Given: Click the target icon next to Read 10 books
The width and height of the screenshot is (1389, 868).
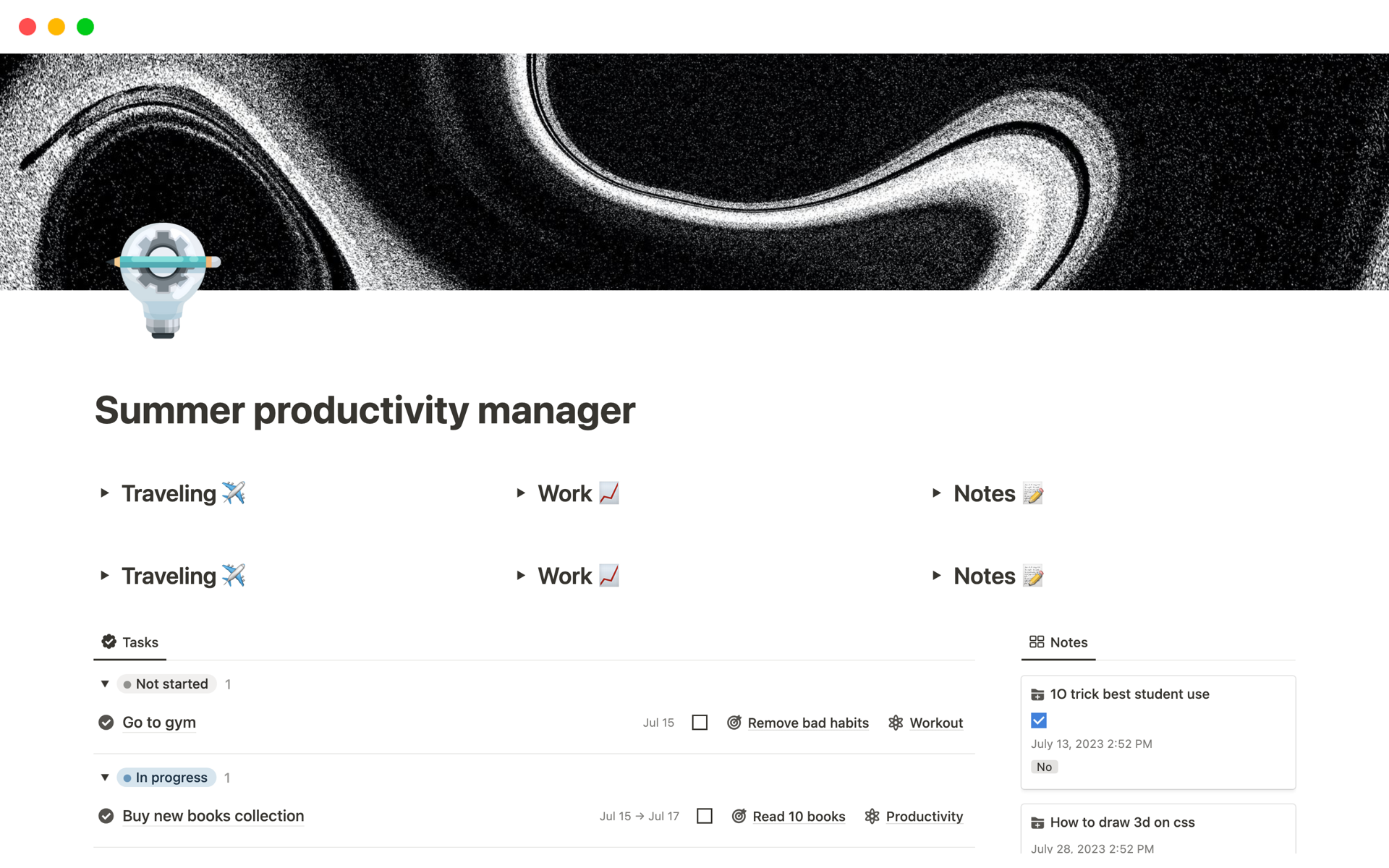Looking at the screenshot, I should pos(739,816).
